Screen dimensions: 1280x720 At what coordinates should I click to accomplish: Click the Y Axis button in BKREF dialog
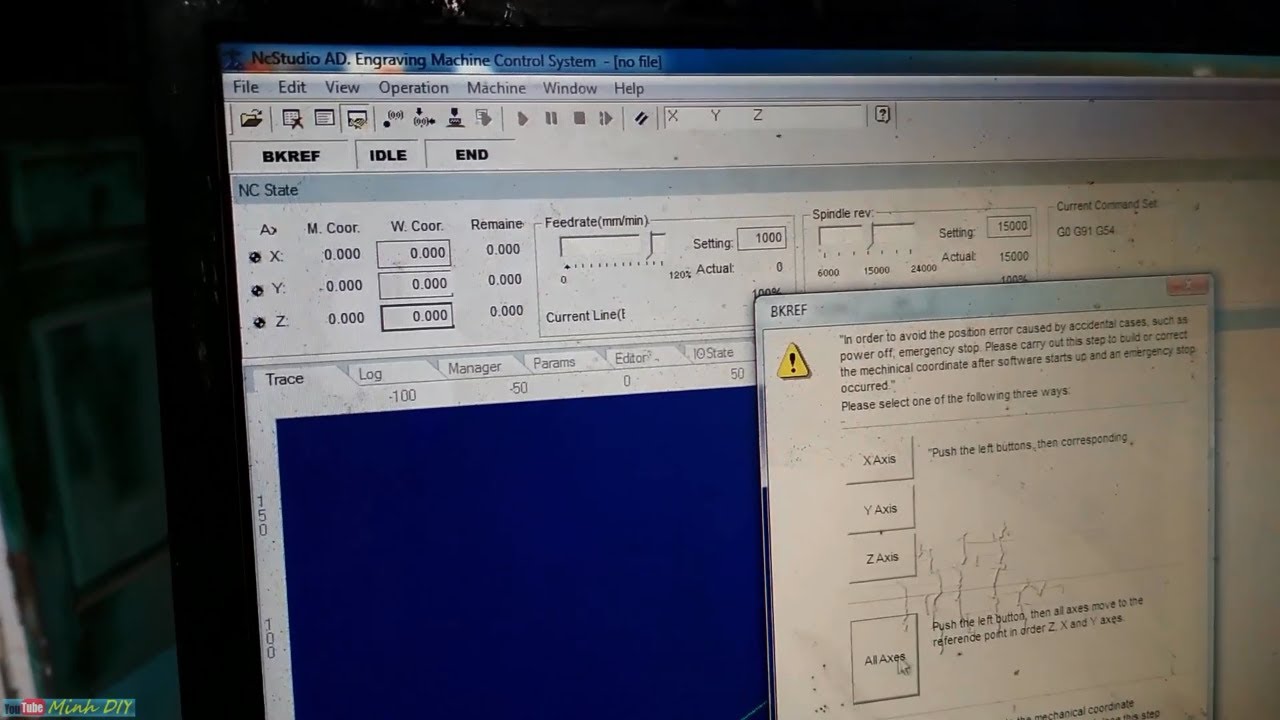(880, 509)
